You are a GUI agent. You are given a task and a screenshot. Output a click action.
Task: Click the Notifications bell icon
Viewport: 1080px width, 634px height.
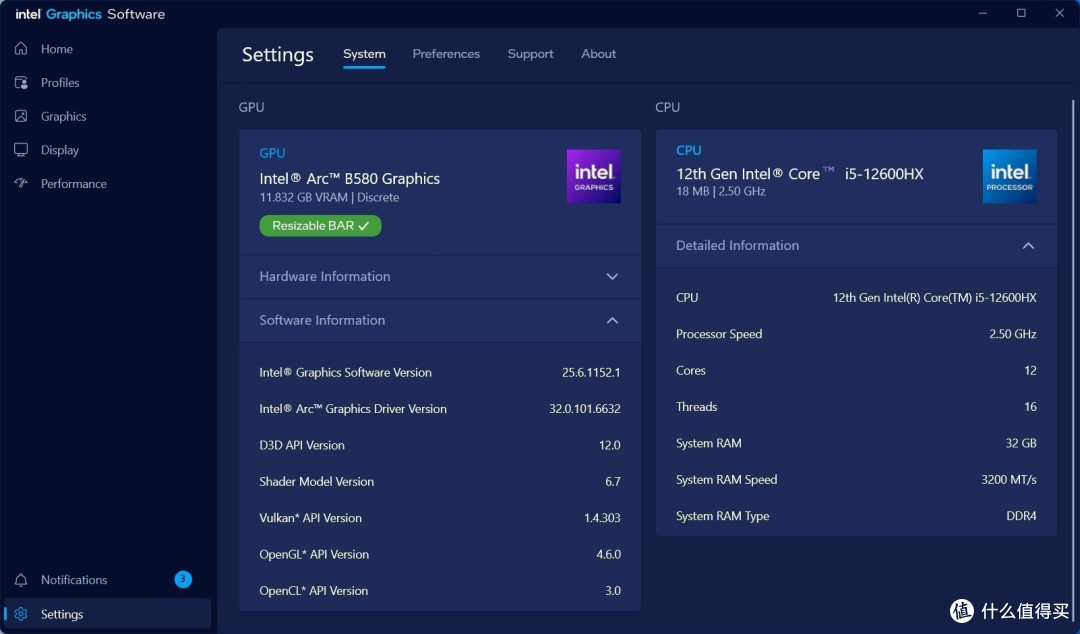coord(21,580)
